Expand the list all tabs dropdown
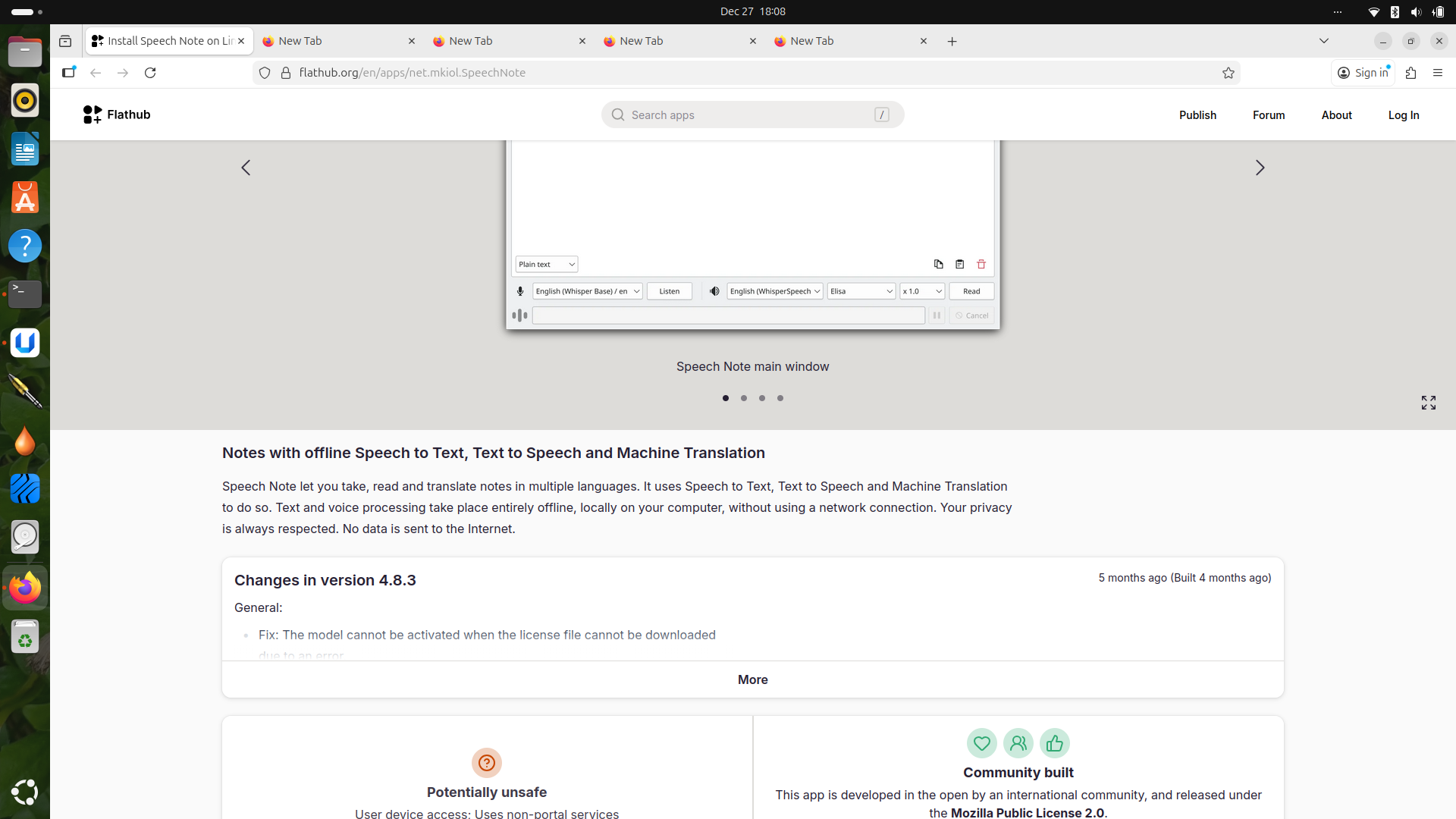 [x=1323, y=41]
